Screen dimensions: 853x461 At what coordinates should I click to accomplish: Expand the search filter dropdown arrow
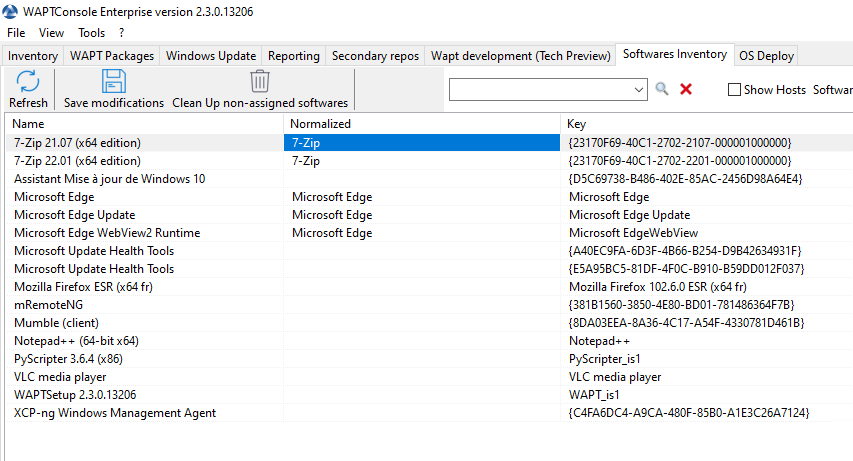[639, 89]
